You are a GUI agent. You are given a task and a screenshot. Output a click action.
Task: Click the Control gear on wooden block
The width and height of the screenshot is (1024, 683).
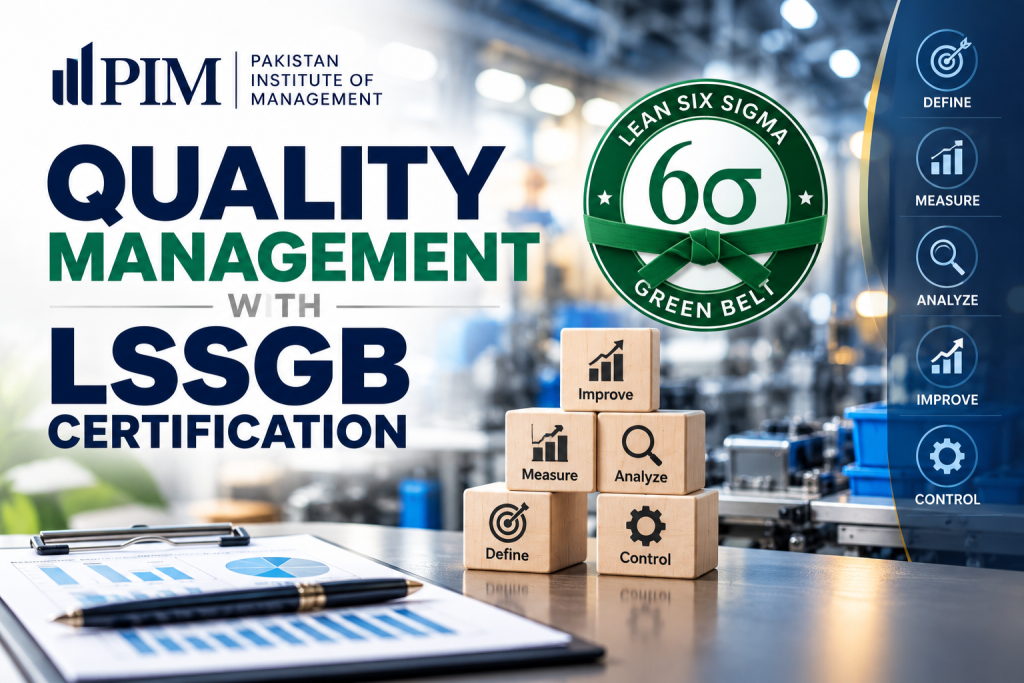click(x=645, y=526)
